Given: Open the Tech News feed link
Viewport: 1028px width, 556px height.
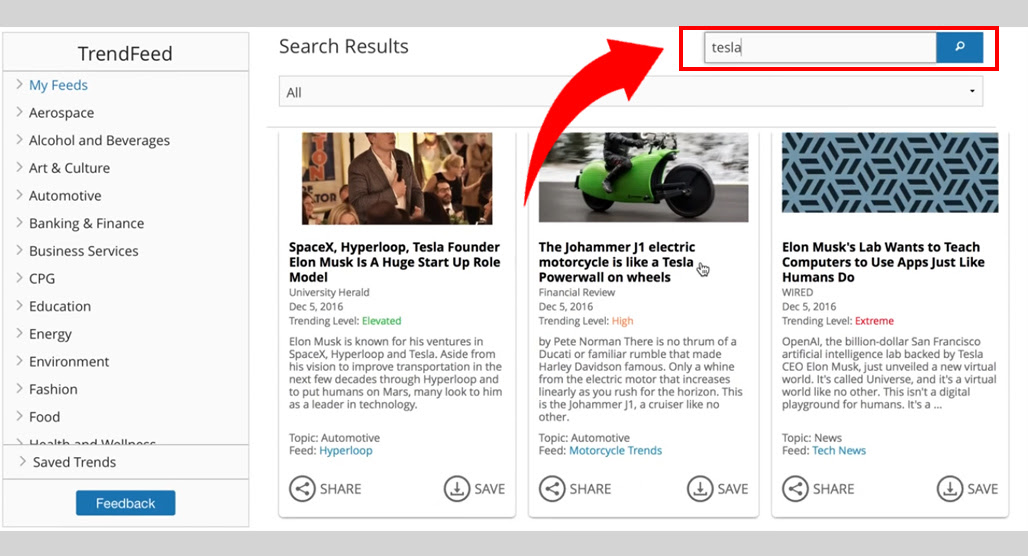Looking at the screenshot, I should [x=839, y=450].
